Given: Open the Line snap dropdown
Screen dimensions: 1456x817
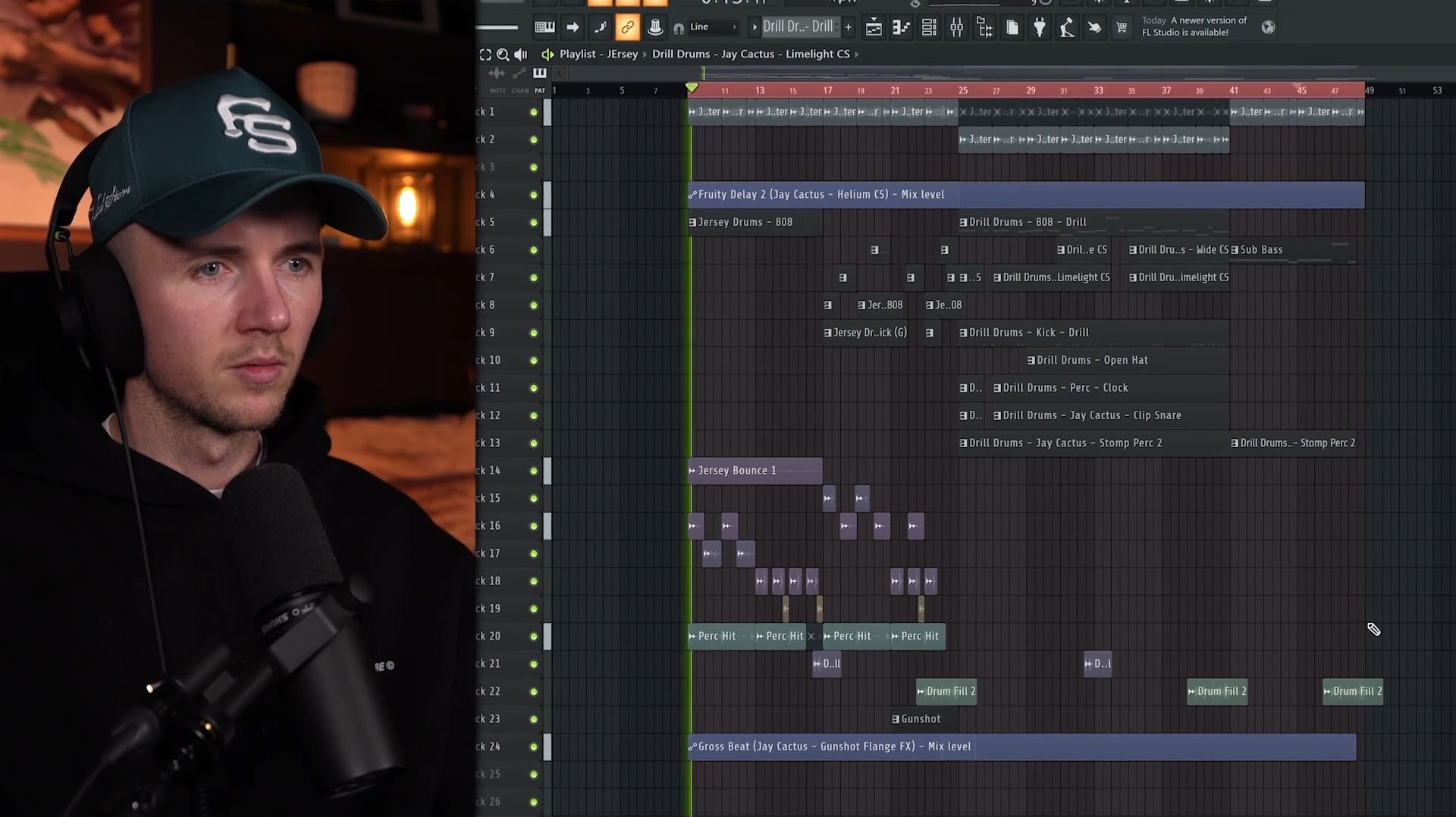Looking at the screenshot, I should (x=714, y=27).
